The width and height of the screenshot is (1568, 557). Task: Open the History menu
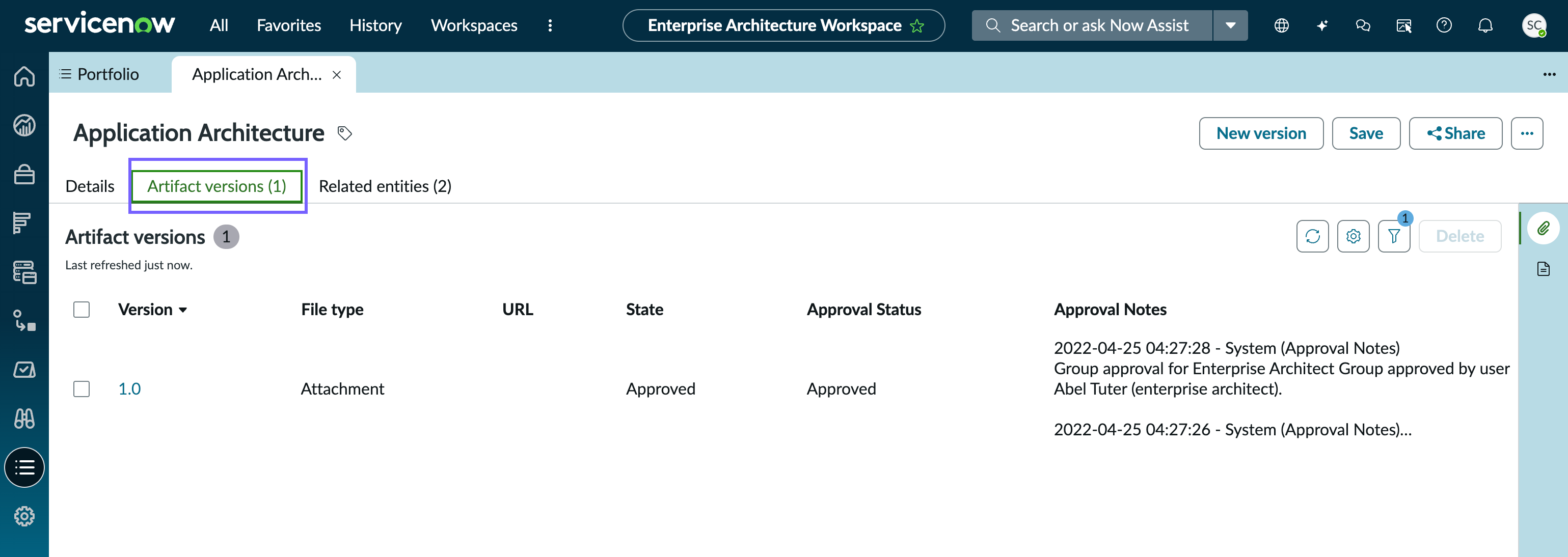click(x=375, y=25)
